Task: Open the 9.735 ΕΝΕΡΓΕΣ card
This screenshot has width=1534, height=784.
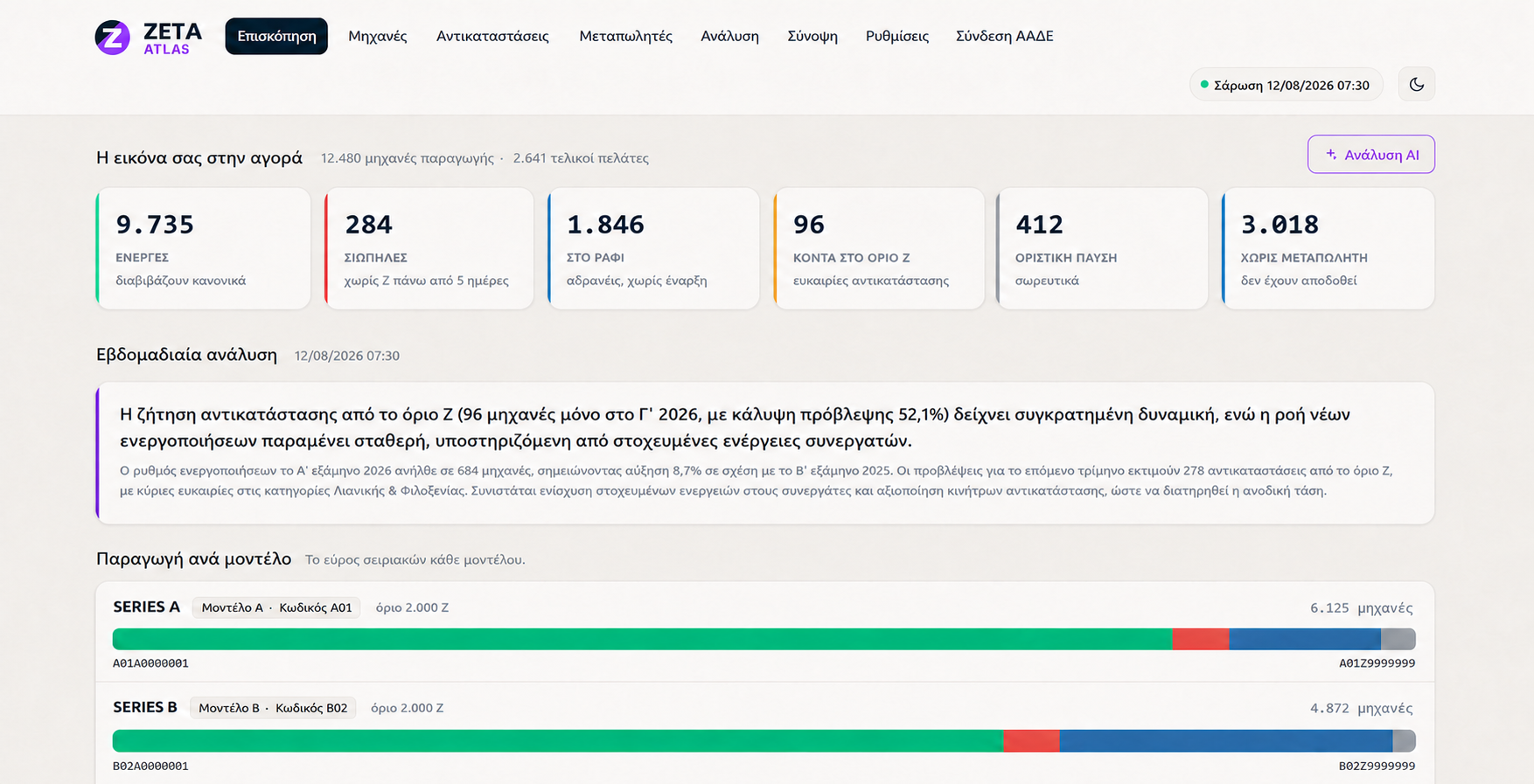Action: click(x=203, y=248)
